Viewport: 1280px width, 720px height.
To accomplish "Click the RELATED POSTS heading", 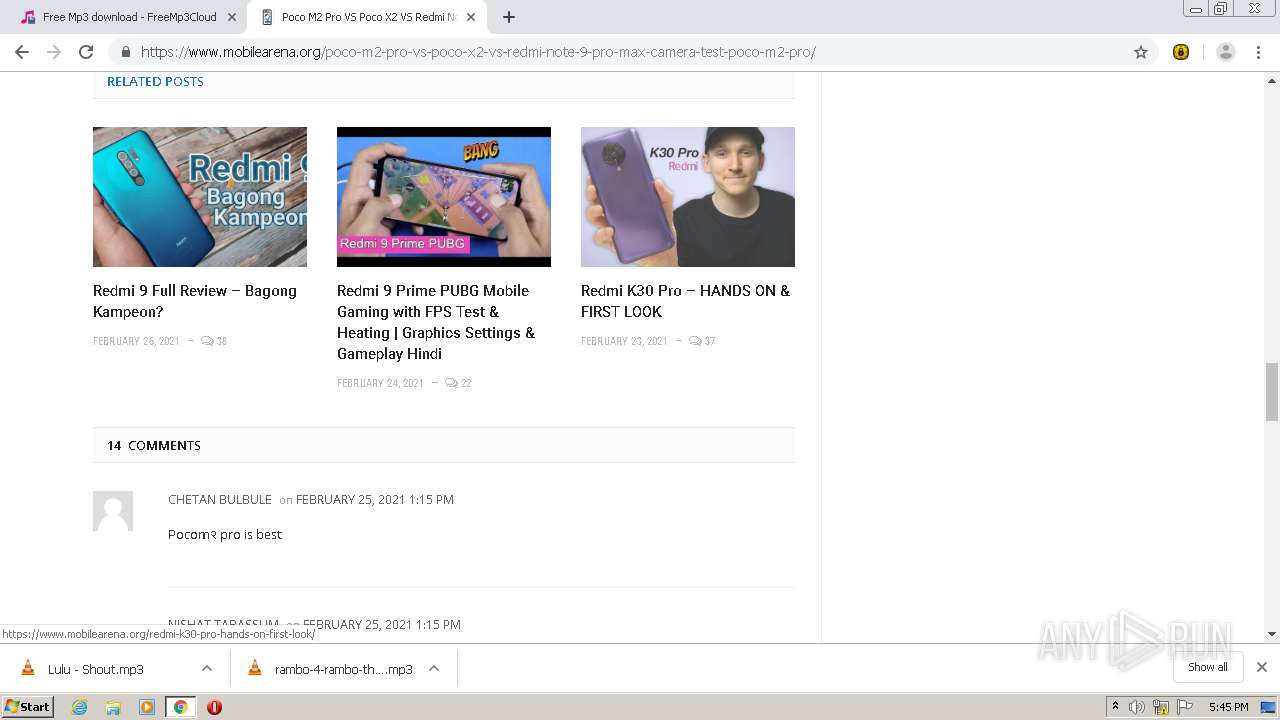I will pos(155,82).
